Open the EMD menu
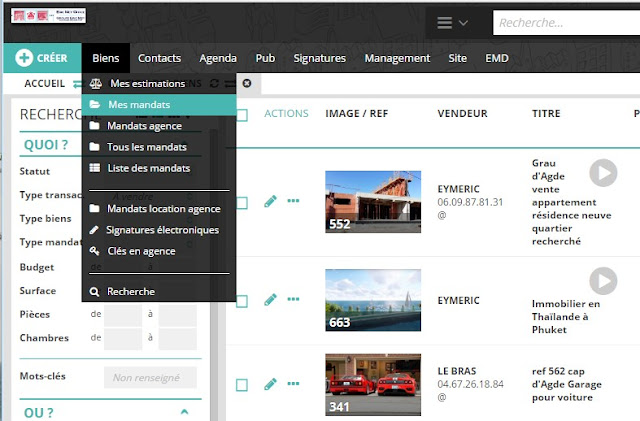 pos(497,58)
